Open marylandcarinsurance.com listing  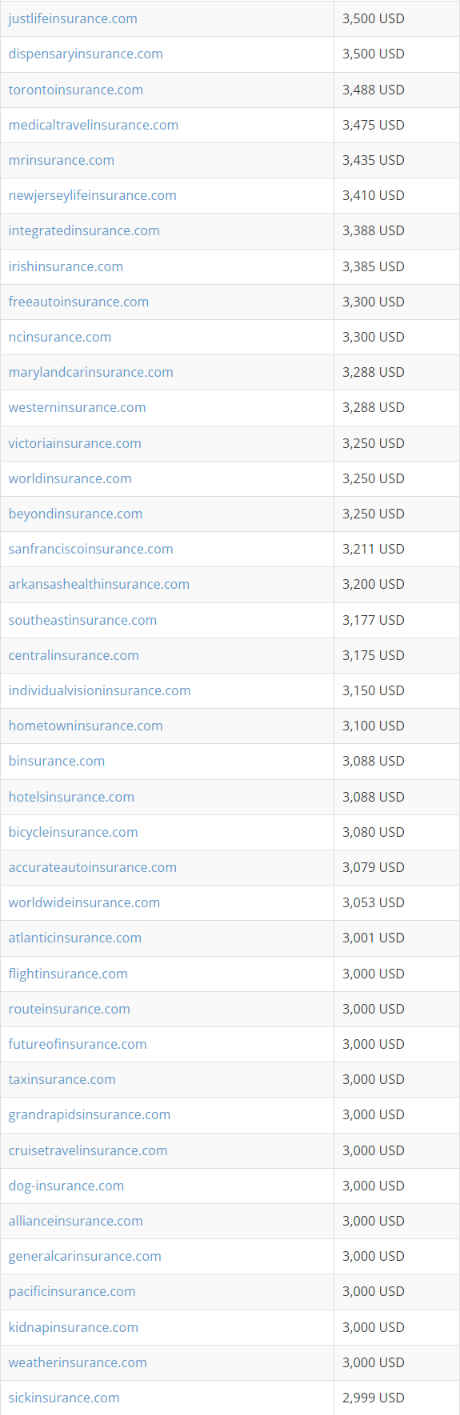coord(91,372)
